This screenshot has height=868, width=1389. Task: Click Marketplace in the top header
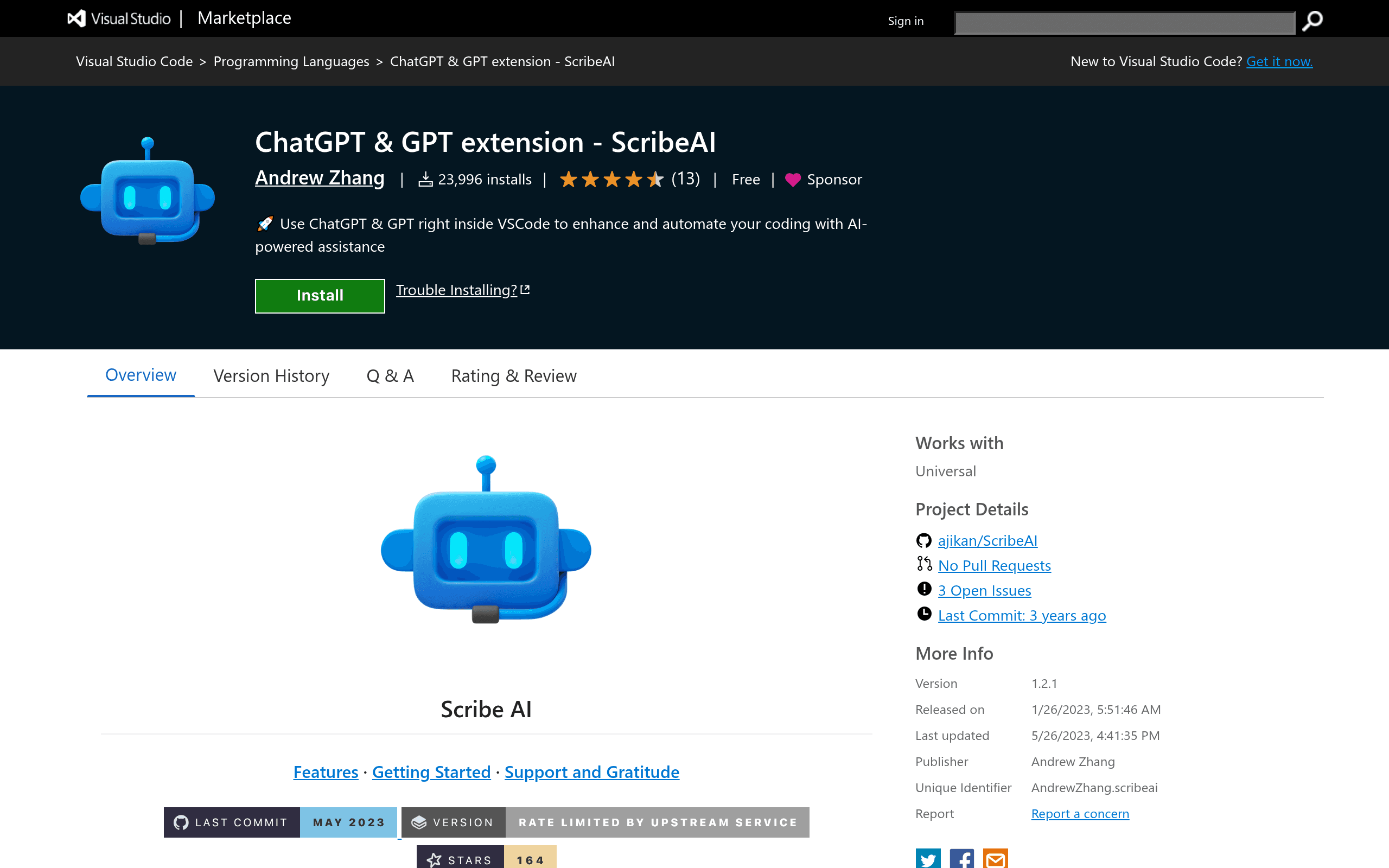tap(245, 18)
